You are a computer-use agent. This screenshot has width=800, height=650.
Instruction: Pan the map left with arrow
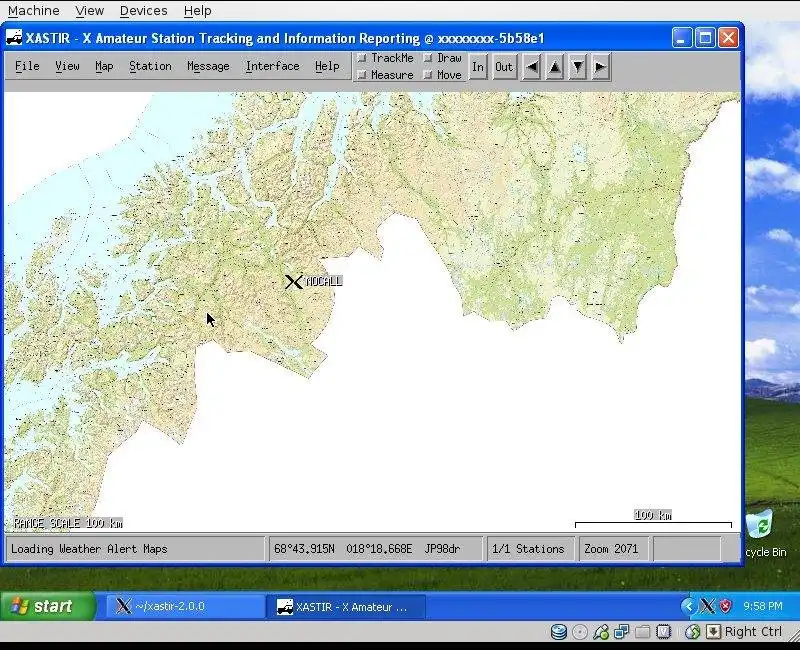tap(532, 67)
